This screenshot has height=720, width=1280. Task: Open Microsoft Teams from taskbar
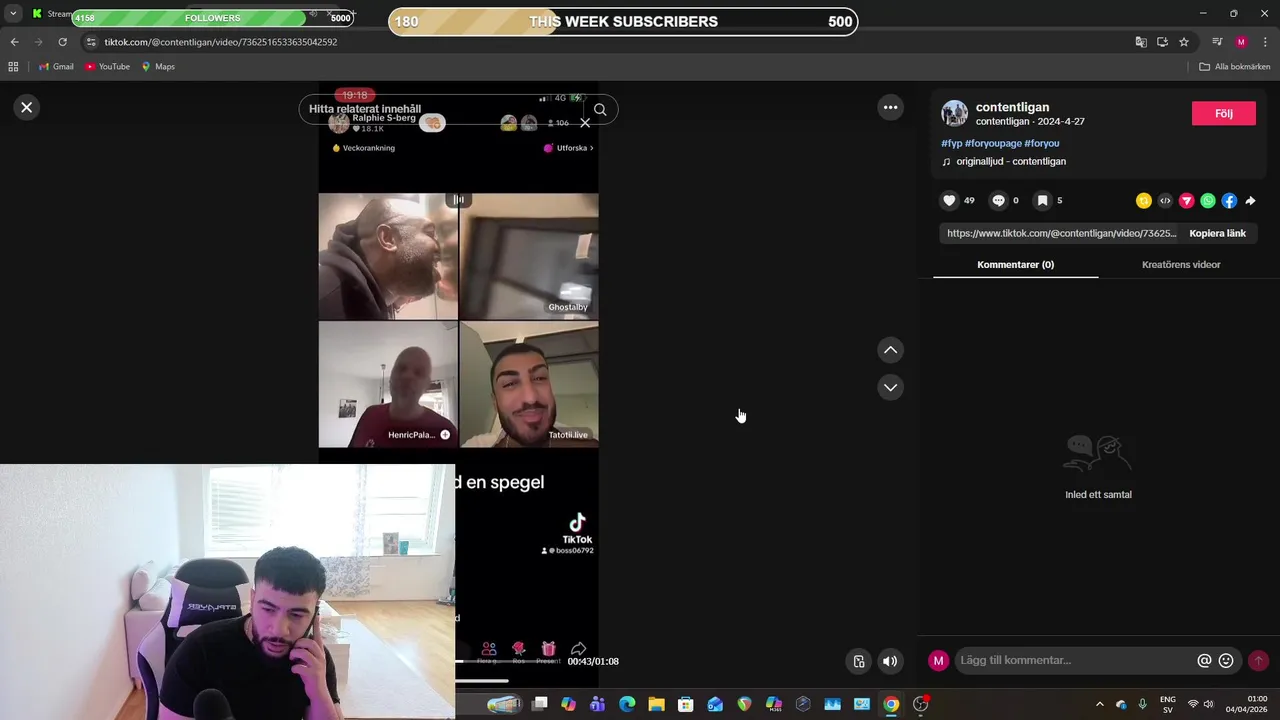(x=598, y=704)
